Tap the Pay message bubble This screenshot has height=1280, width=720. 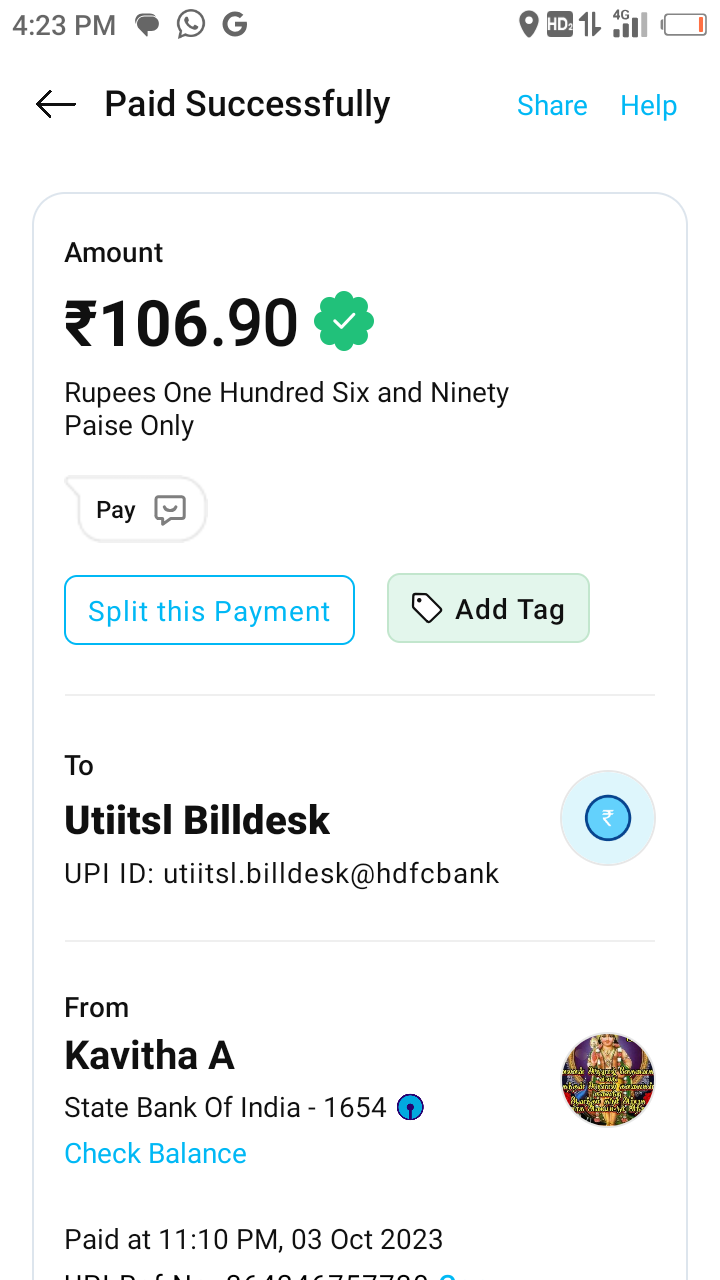[137, 510]
